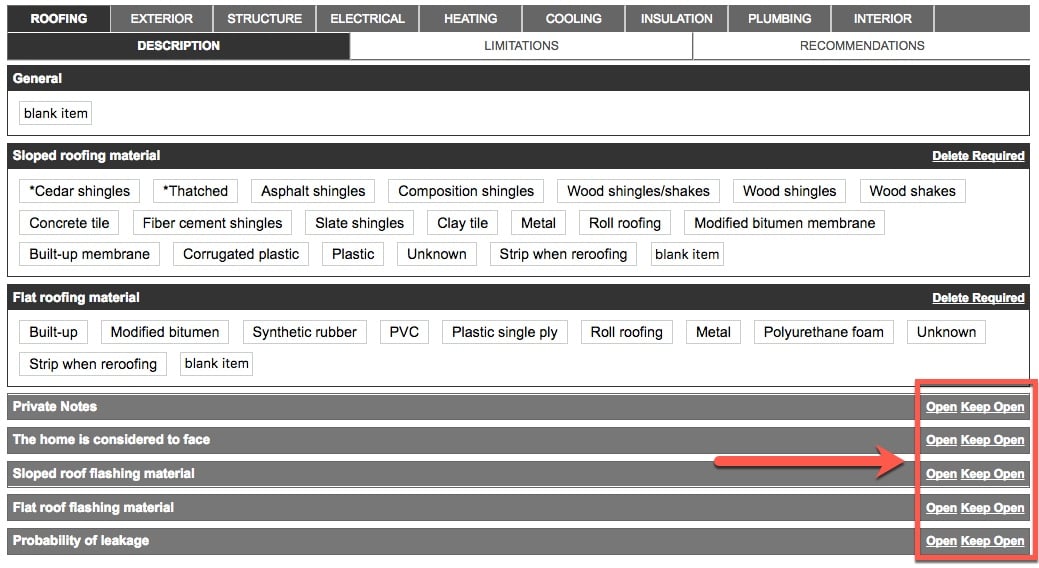
Task: Pick PVC under Flat roofing material
Action: click(x=404, y=332)
